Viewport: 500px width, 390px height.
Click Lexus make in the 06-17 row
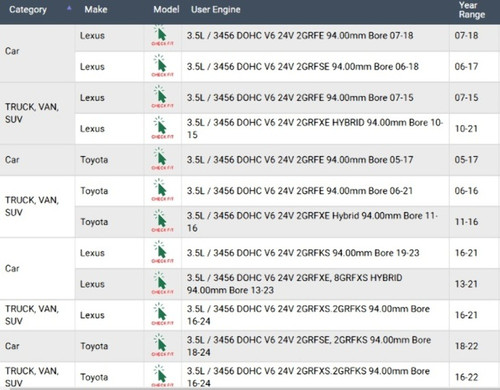click(x=92, y=67)
